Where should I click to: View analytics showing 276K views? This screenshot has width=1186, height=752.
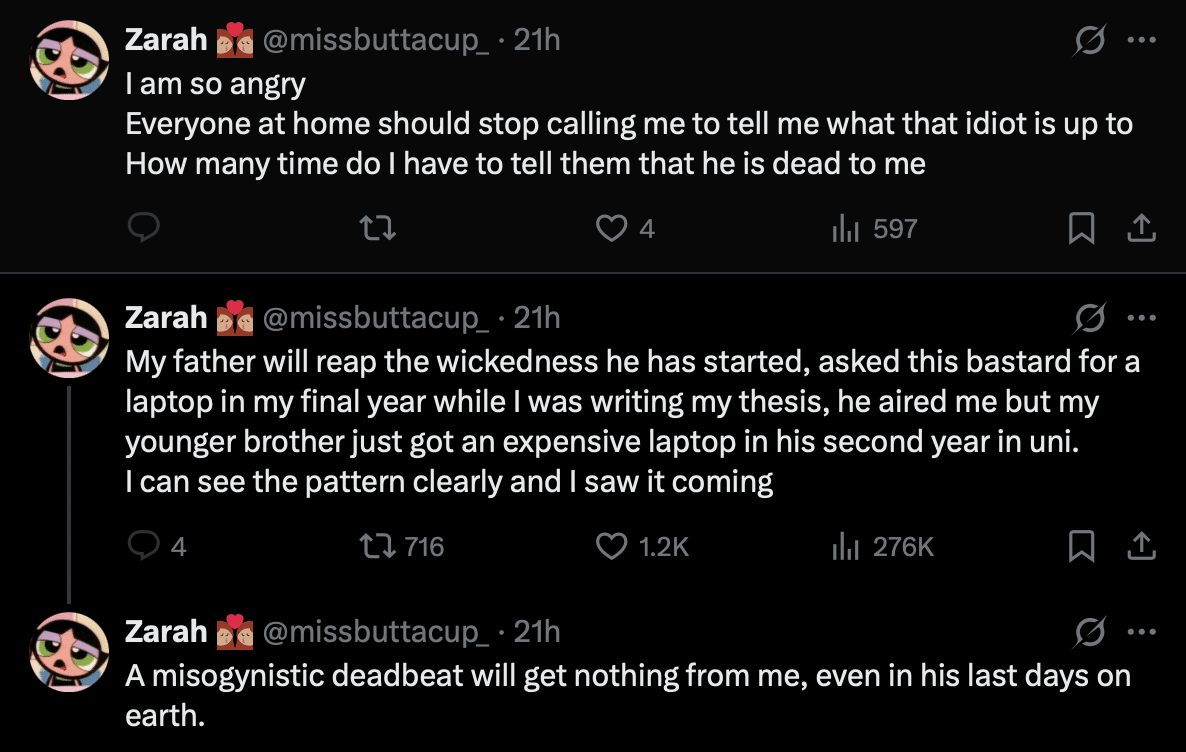point(883,546)
